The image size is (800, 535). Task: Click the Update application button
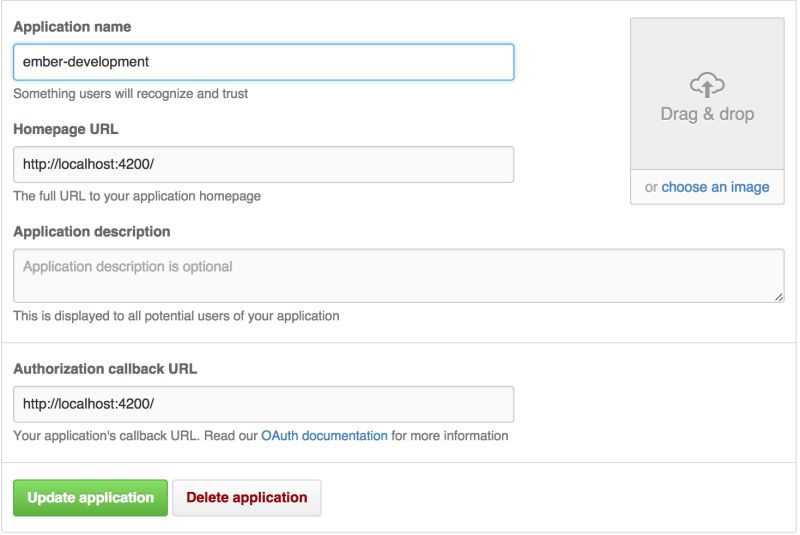(x=90, y=498)
